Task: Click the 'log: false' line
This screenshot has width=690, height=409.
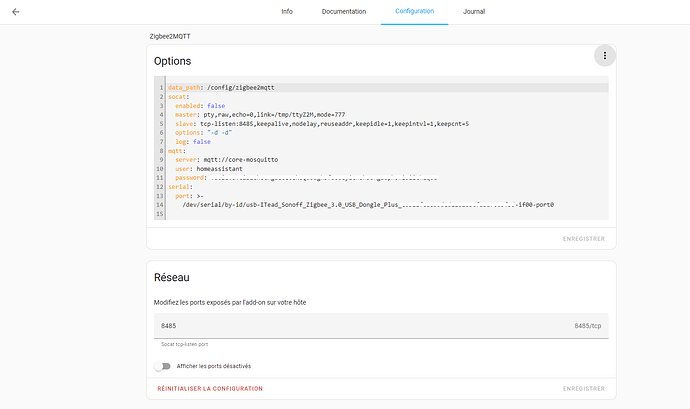Action: 193,142
